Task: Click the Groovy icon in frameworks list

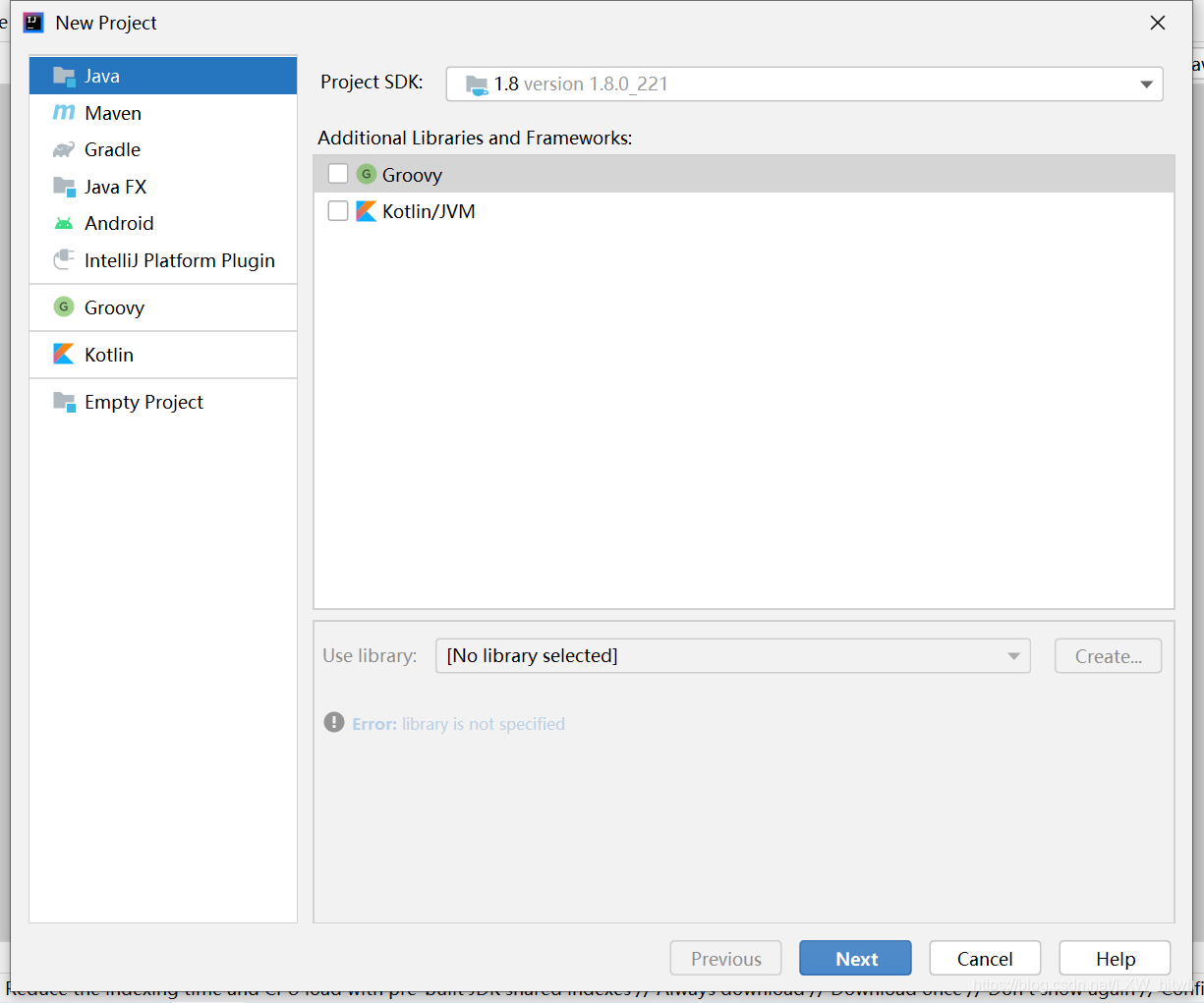Action: point(367,174)
